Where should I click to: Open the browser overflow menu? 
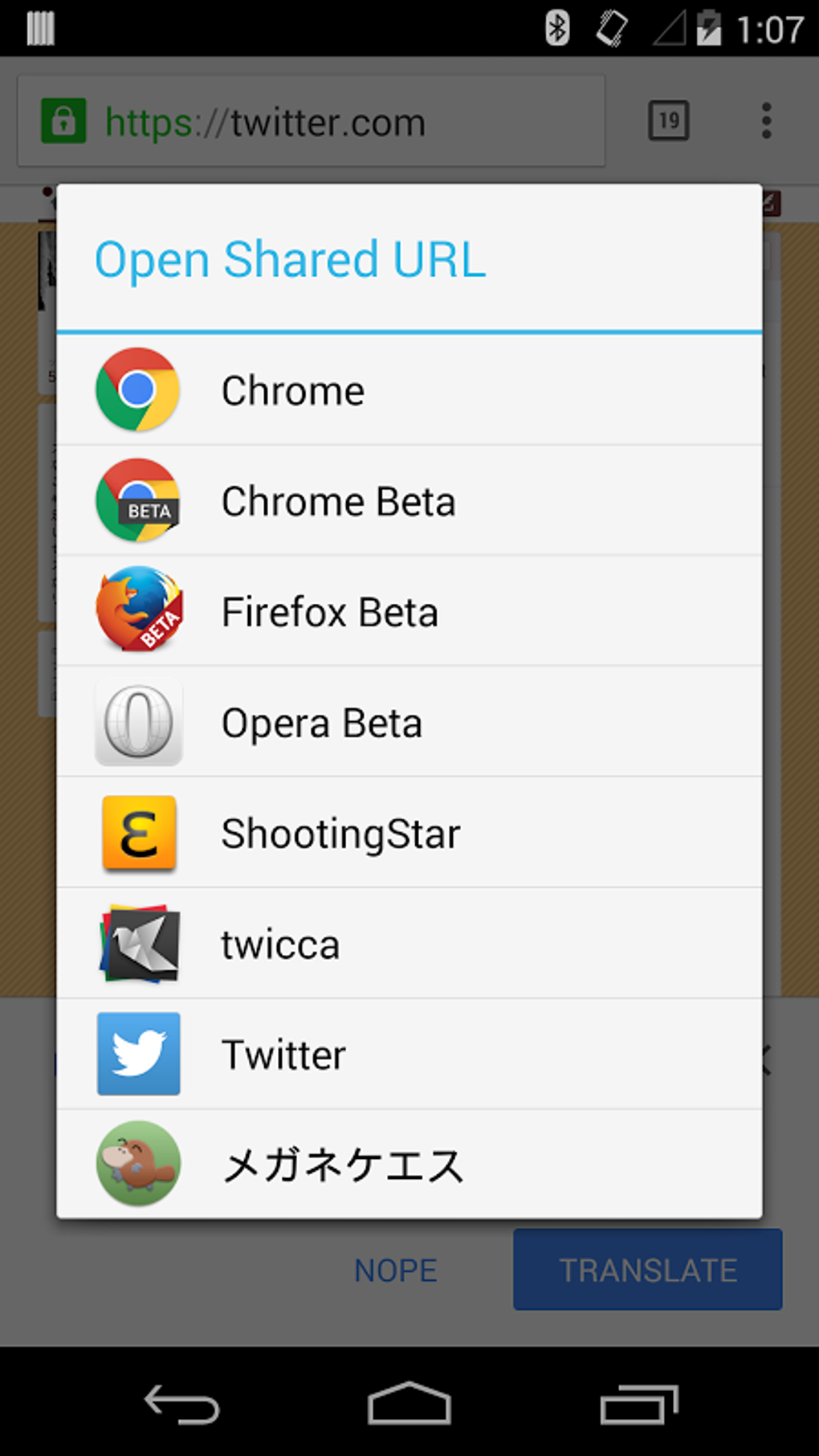tap(766, 121)
